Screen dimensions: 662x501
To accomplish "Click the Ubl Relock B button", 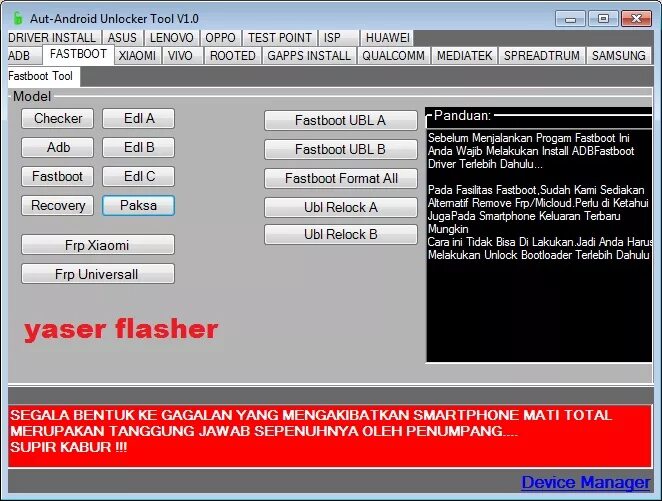I will 341,234.
